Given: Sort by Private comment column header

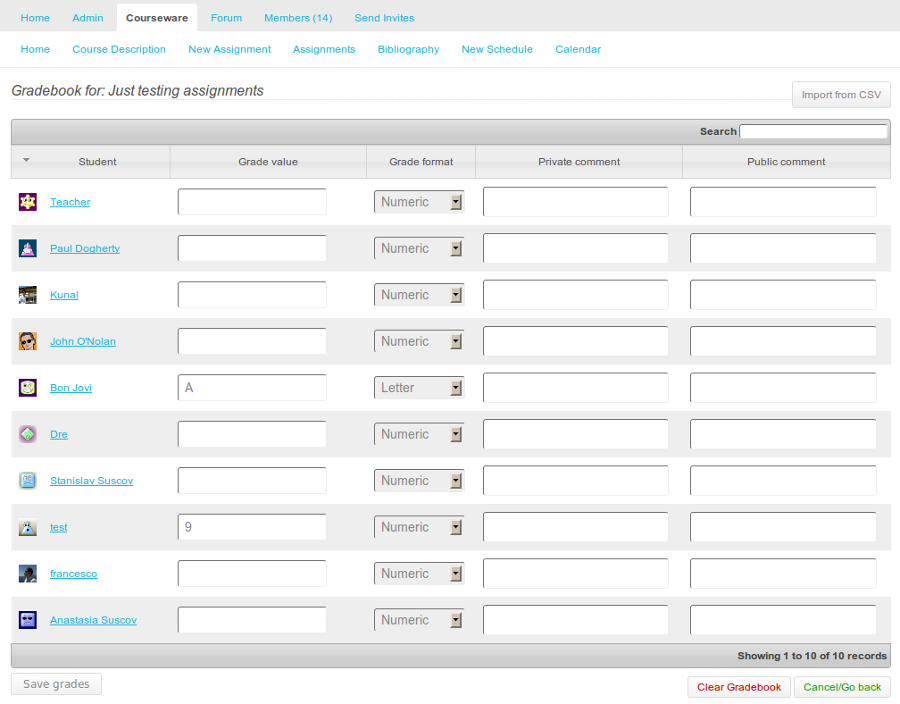Looking at the screenshot, I should click(x=579, y=162).
